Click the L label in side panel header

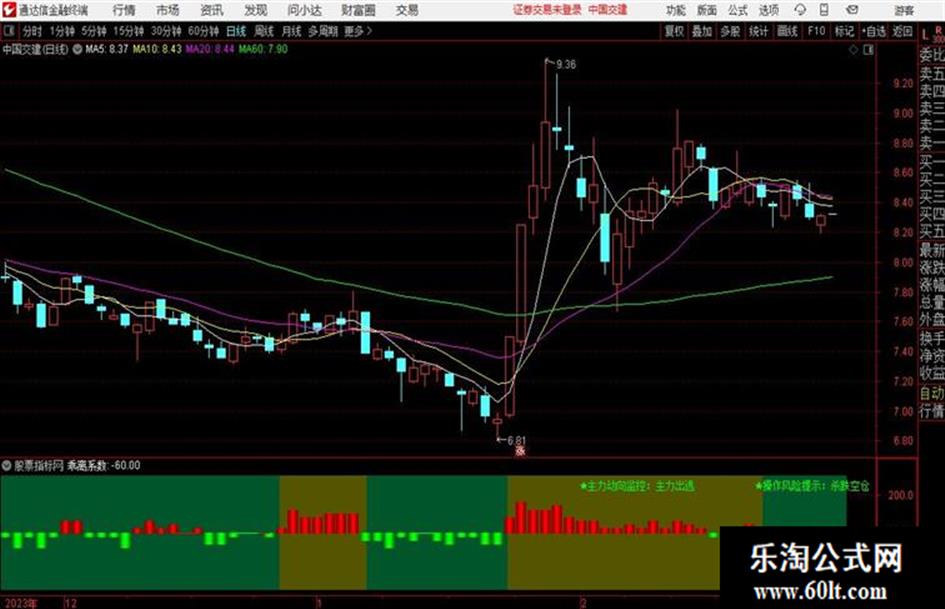pyautogui.click(x=925, y=36)
